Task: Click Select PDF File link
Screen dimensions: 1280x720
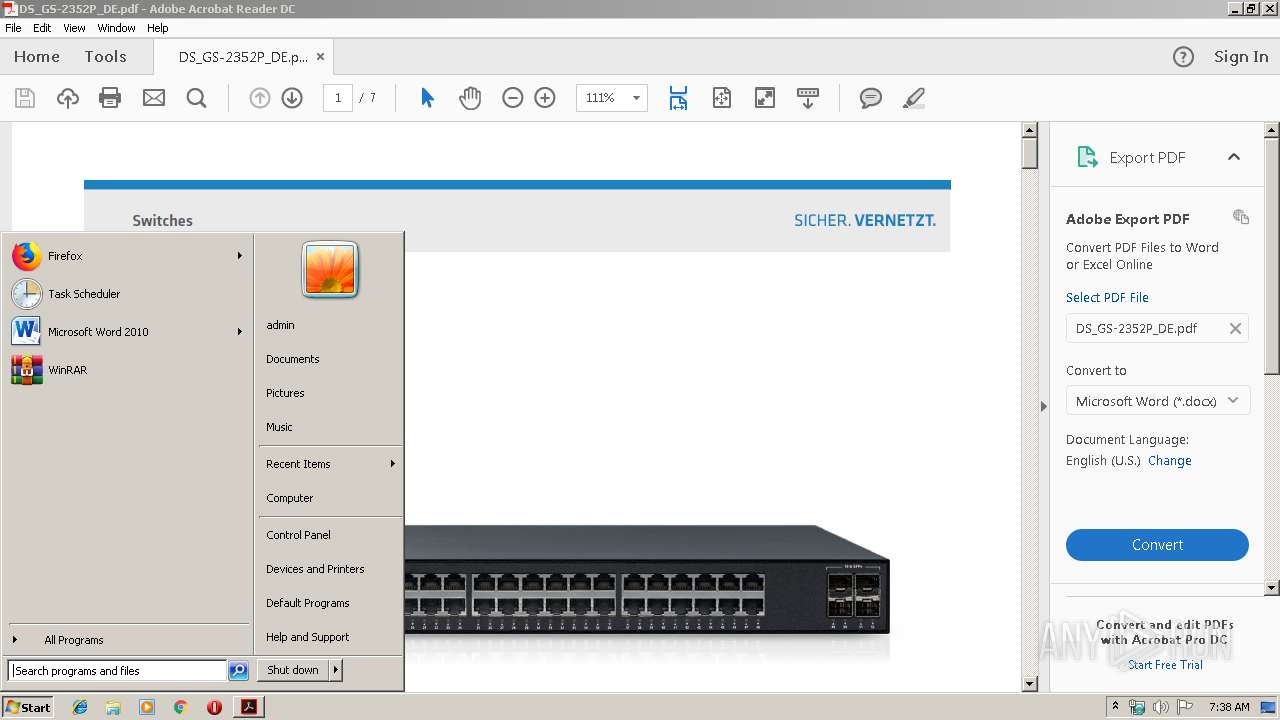Action: 1107,298
